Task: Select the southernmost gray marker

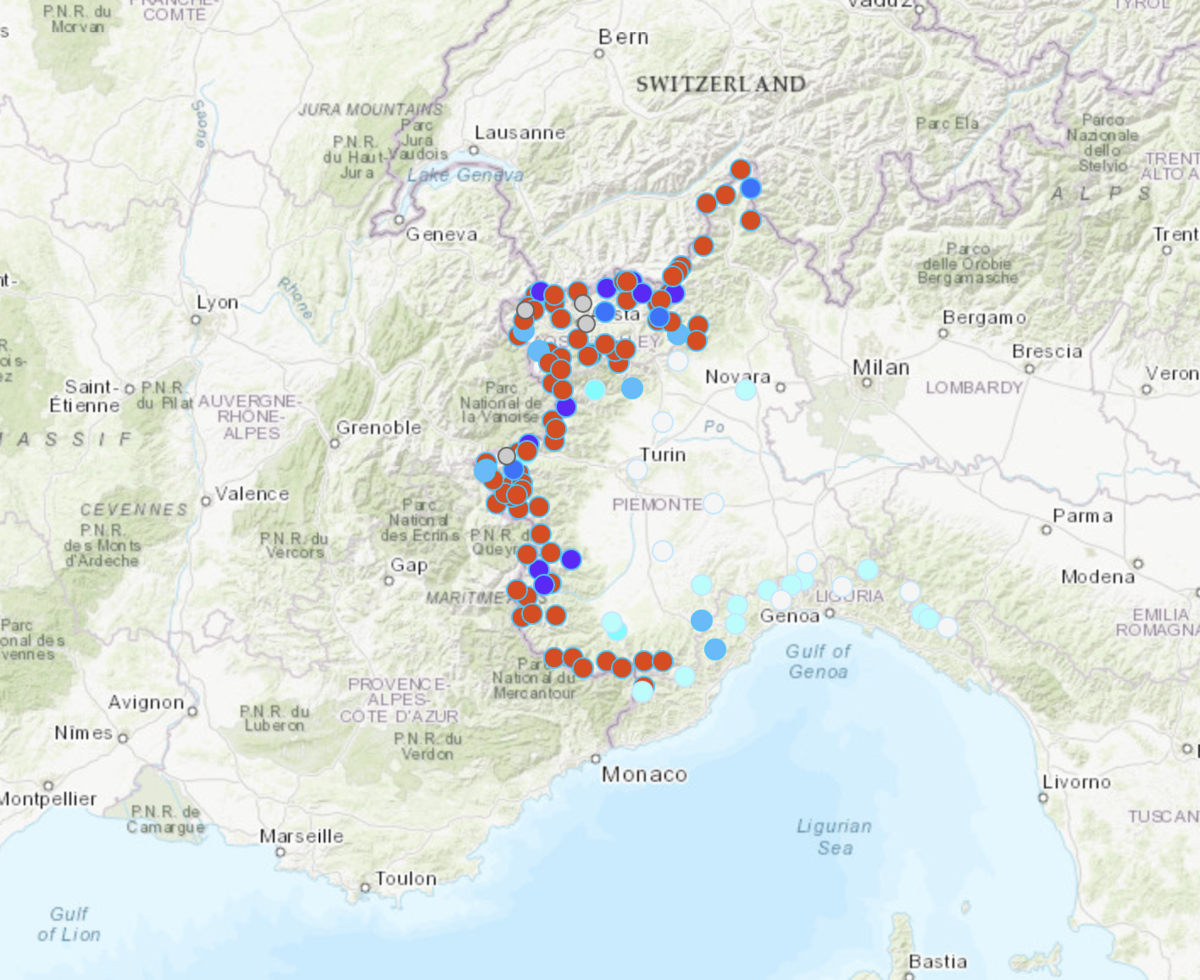Action: [507, 455]
